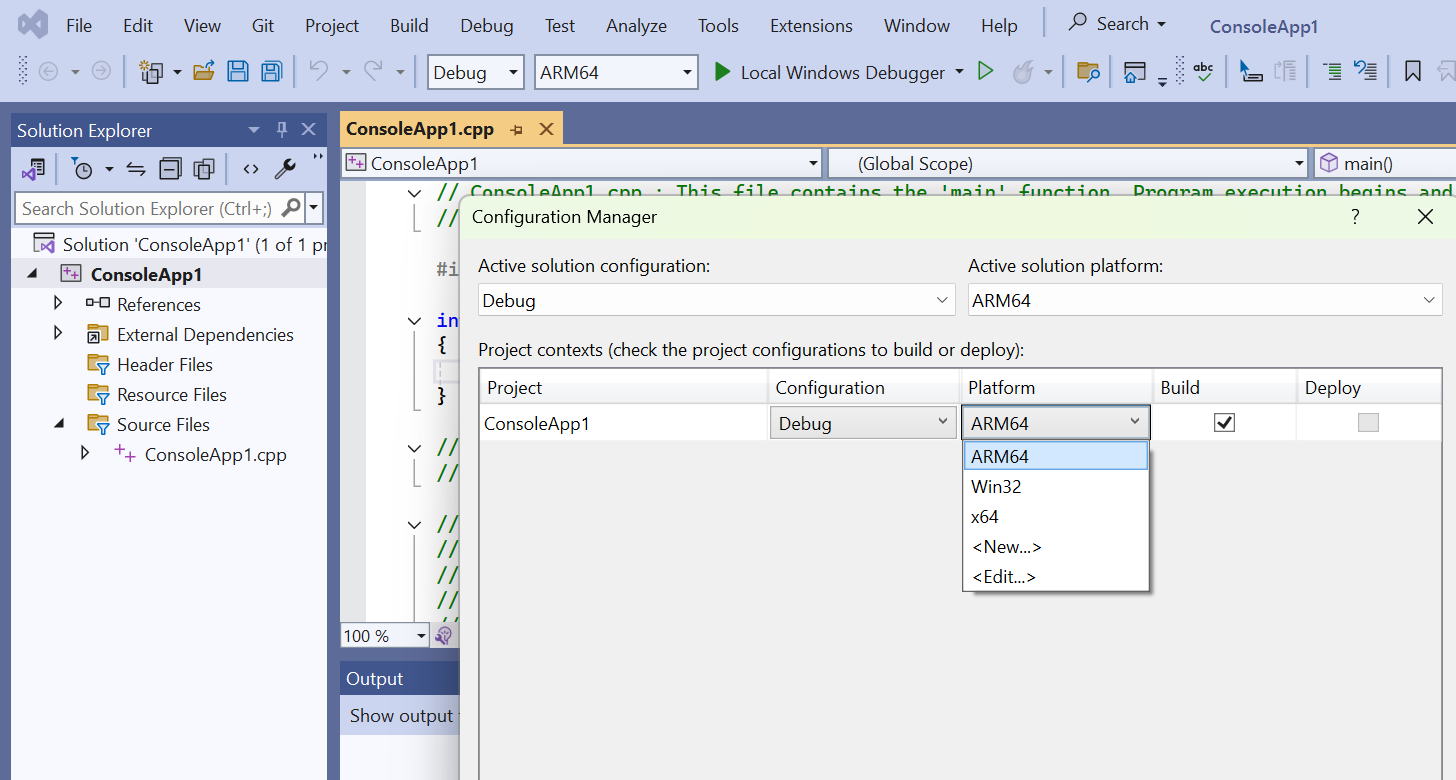The image size is (1456, 780).
Task: Switch Solution Explorer views icon
Action: 33,169
